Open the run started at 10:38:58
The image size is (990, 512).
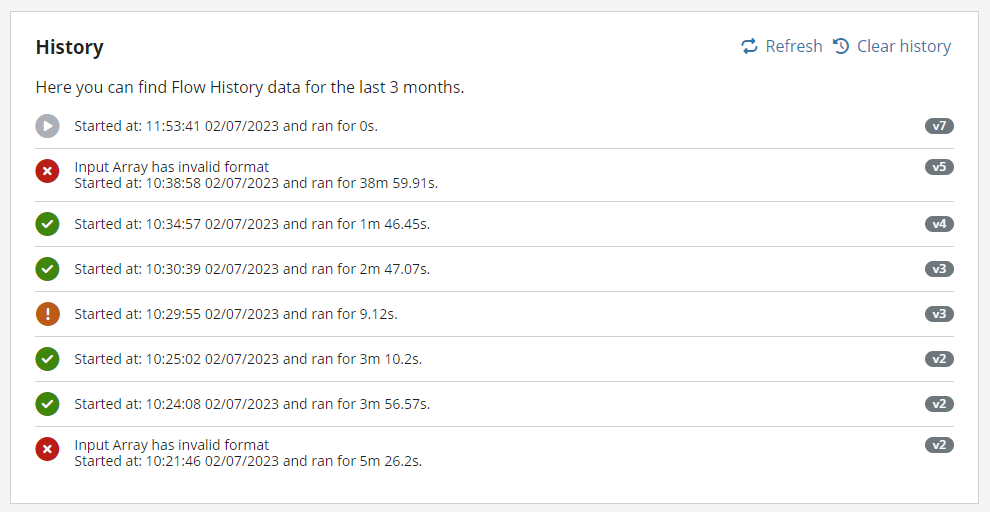pyautogui.click(x=494, y=175)
